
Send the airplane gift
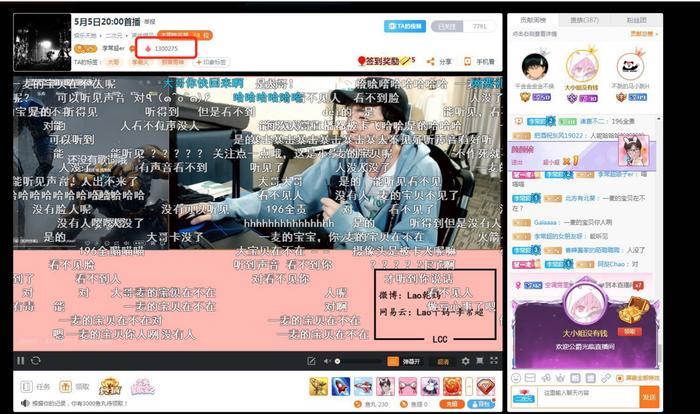click(x=363, y=386)
